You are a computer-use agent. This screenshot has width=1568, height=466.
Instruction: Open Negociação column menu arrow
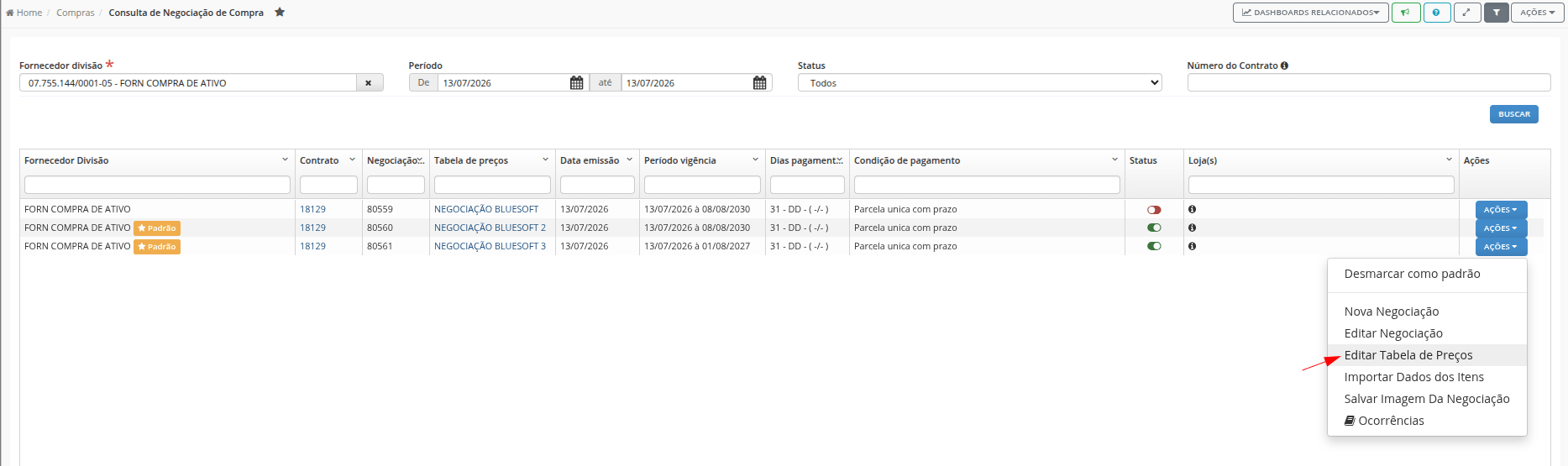pos(420,160)
